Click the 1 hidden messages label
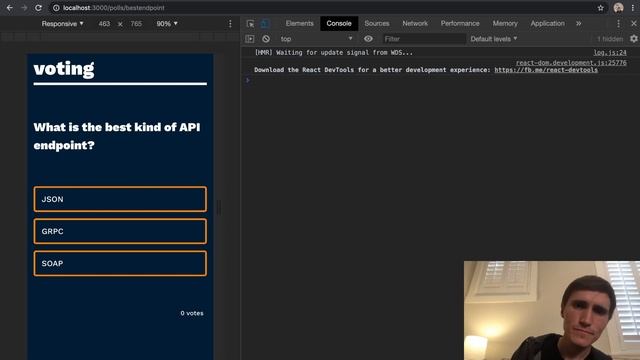The image size is (640, 360). pyautogui.click(x=610, y=39)
